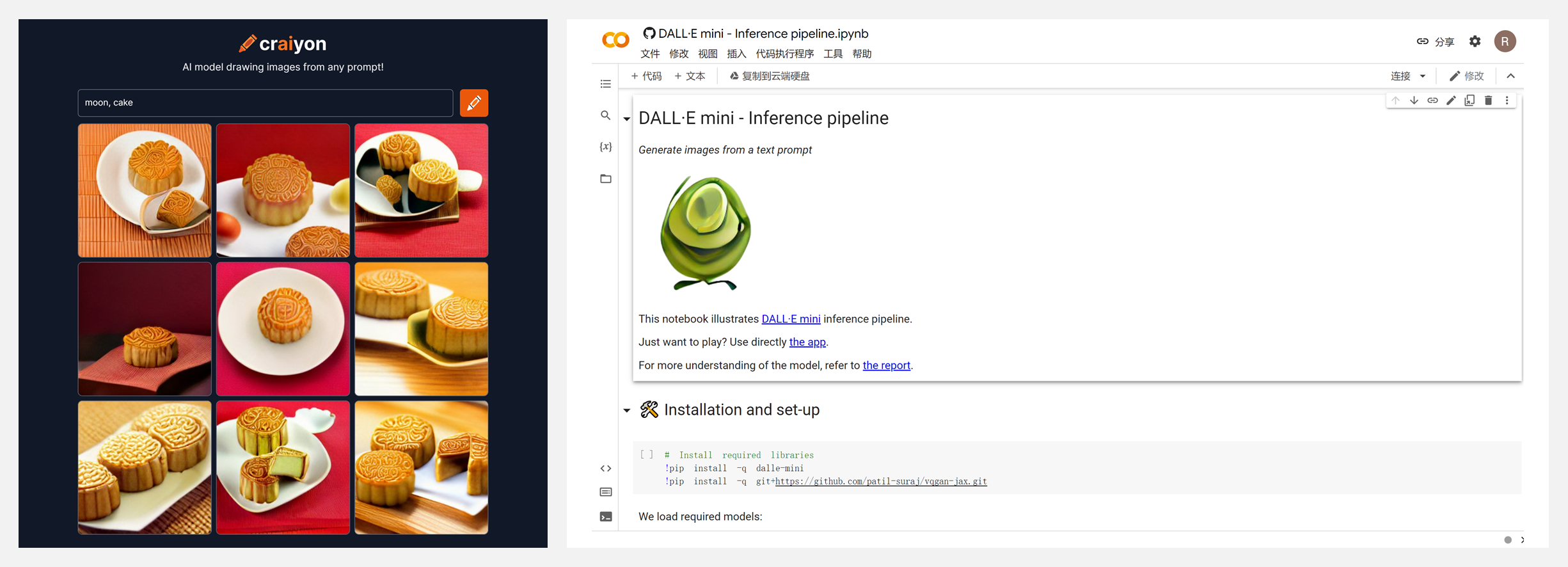Click the orange craiyon draw button
The image size is (1568, 567).
[474, 103]
